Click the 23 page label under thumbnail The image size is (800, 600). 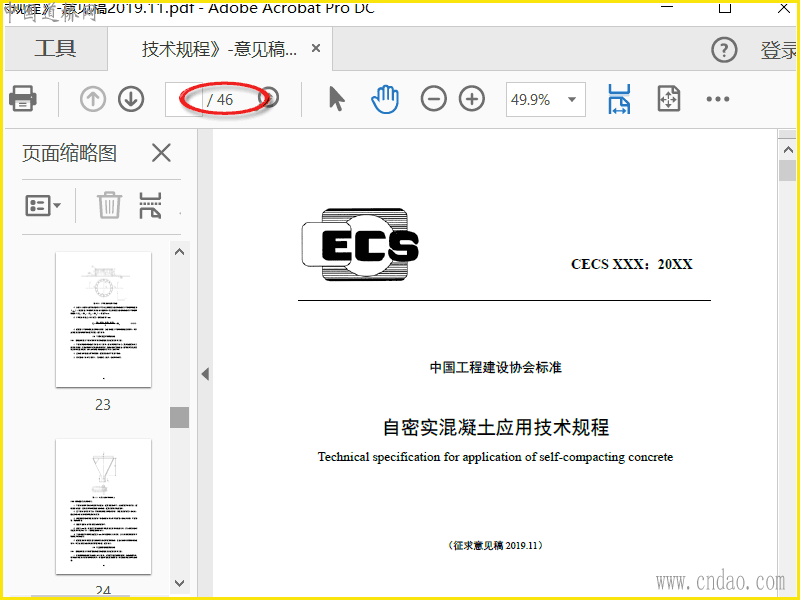(x=103, y=405)
